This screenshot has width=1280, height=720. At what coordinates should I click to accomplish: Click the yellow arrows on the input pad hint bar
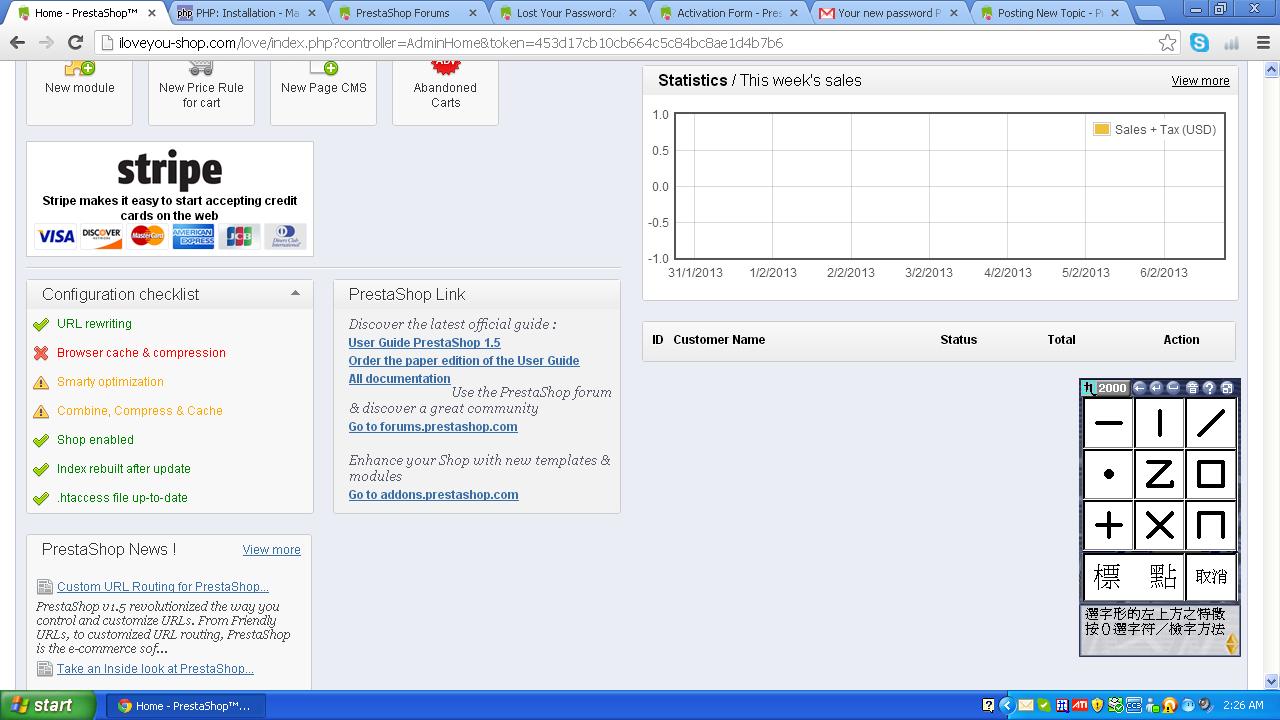1232,642
